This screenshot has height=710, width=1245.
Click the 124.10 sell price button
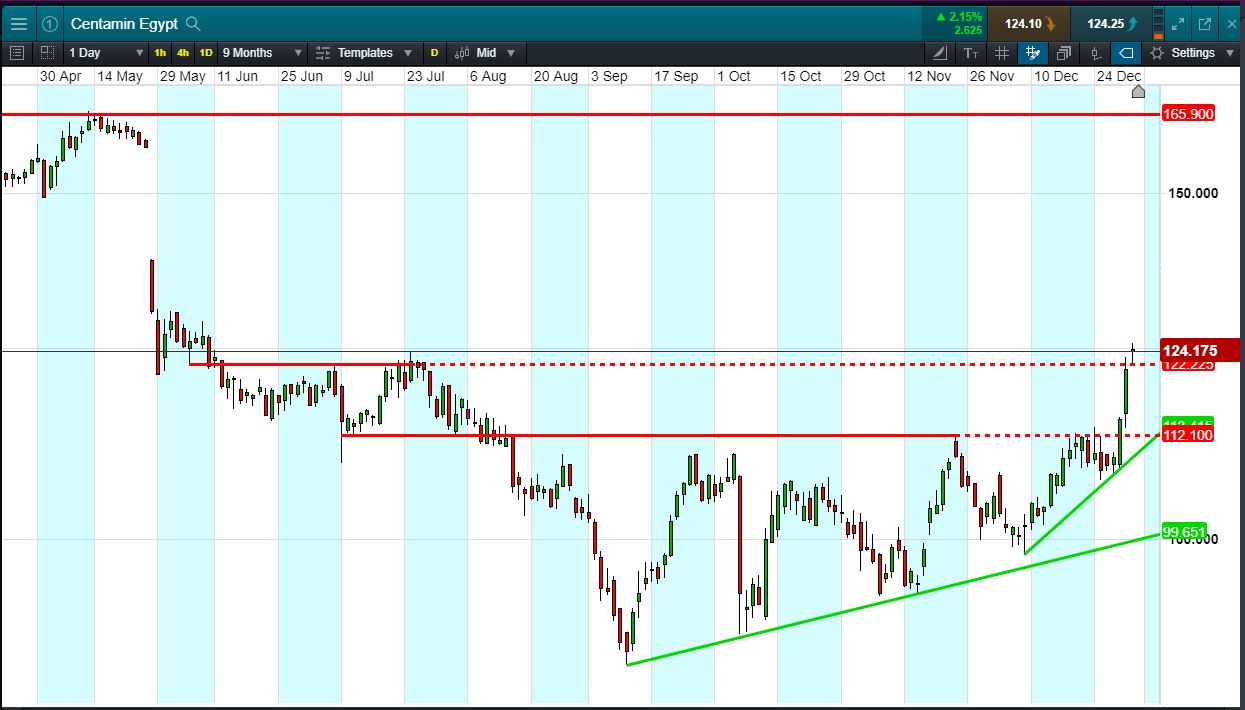click(x=1029, y=23)
